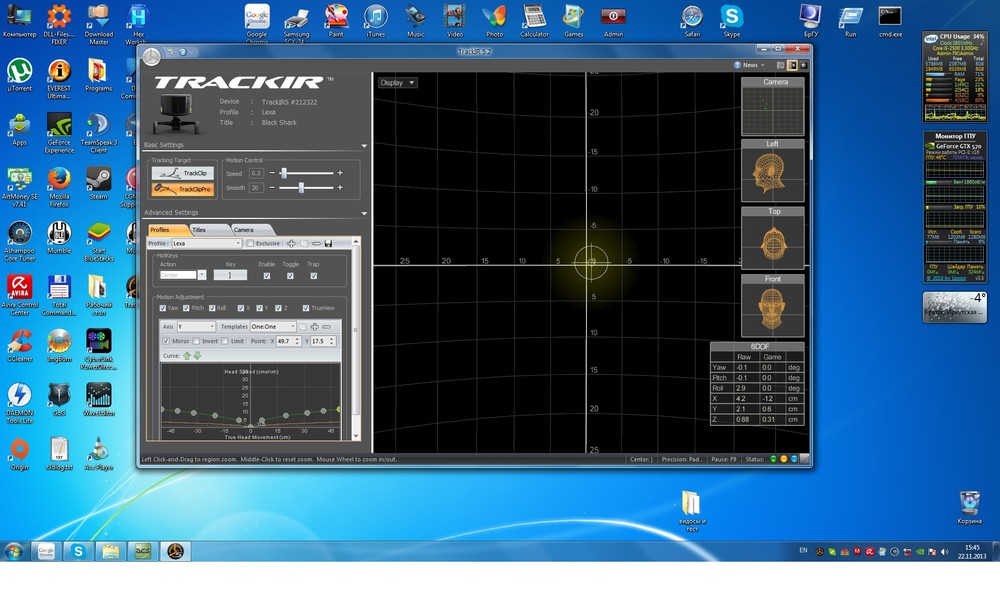Toggle the hotkey Toggle checkbox

click(290, 275)
